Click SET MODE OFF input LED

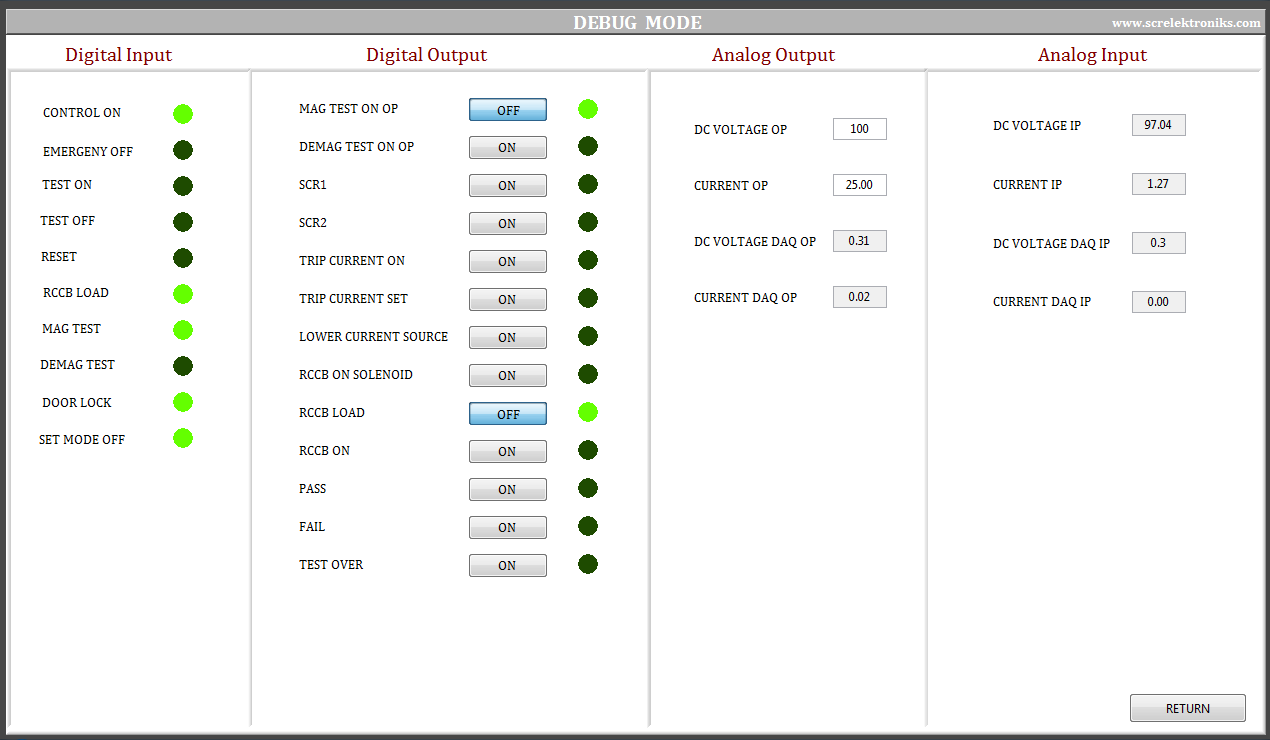click(x=183, y=438)
